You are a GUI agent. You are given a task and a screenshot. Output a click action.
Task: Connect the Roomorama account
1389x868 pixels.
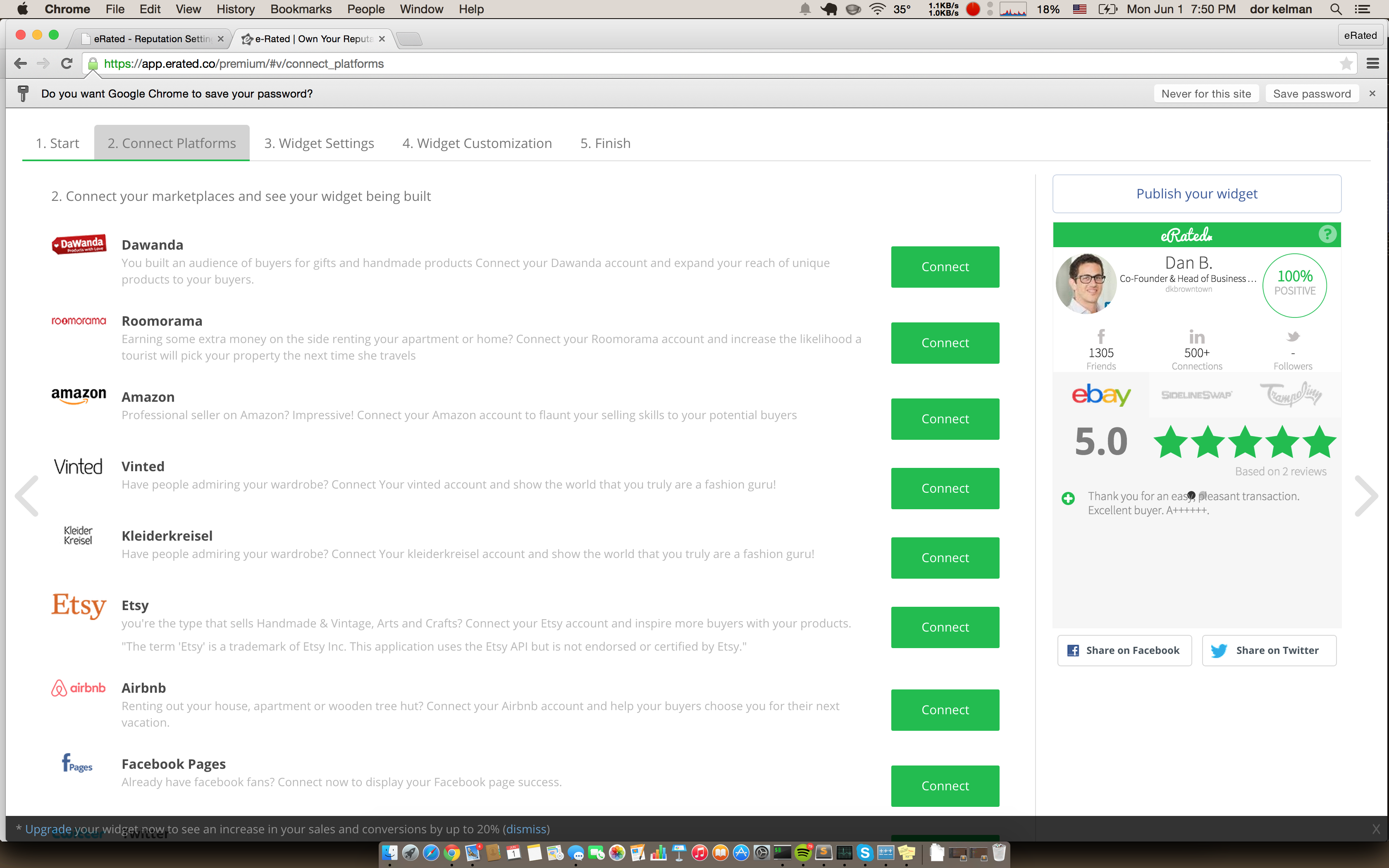(945, 343)
